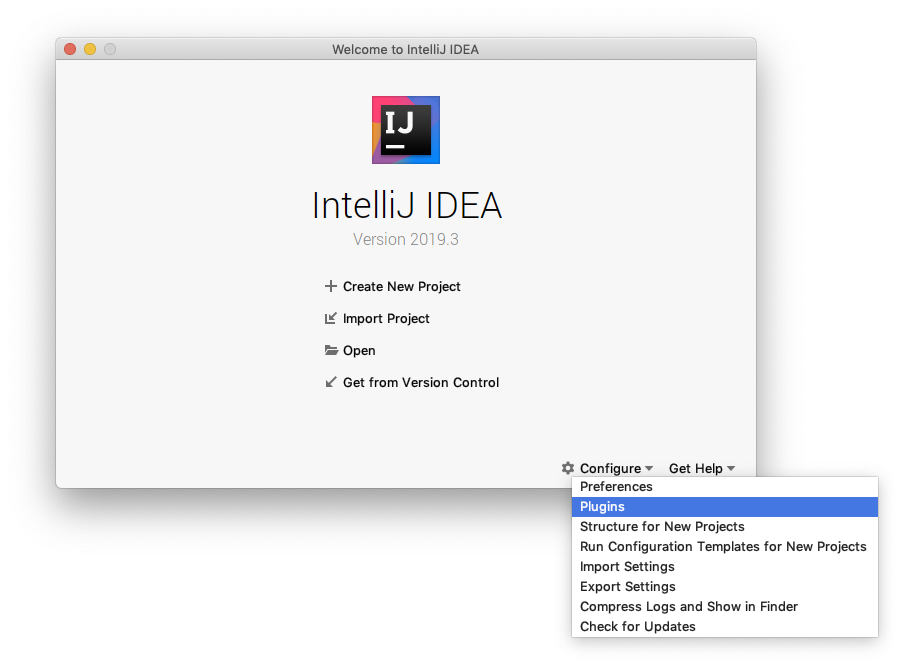This screenshot has height=664, width=901.
Task: Select Run Configuration Templates for New Projects
Action: pos(725,547)
